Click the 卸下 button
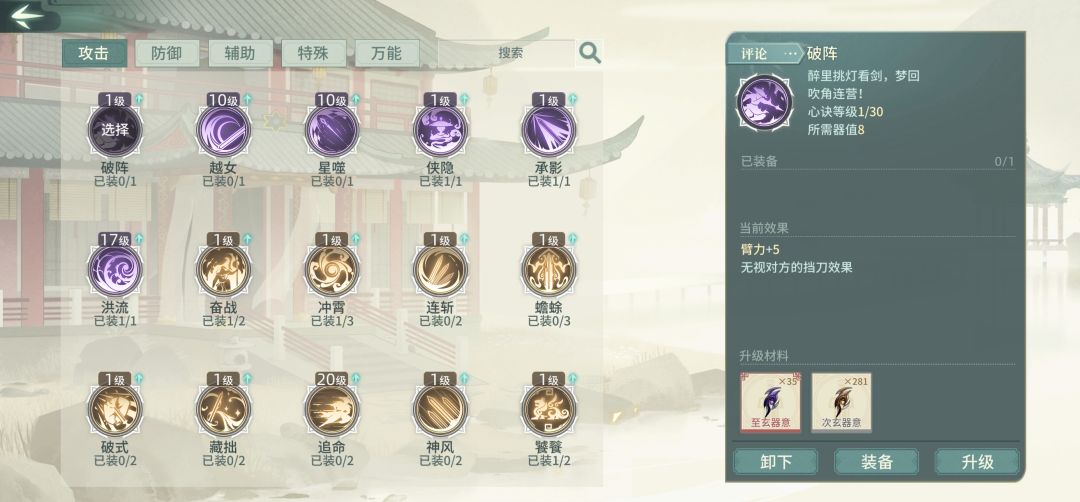This screenshot has height=502, width=1080. coord(776,462)
